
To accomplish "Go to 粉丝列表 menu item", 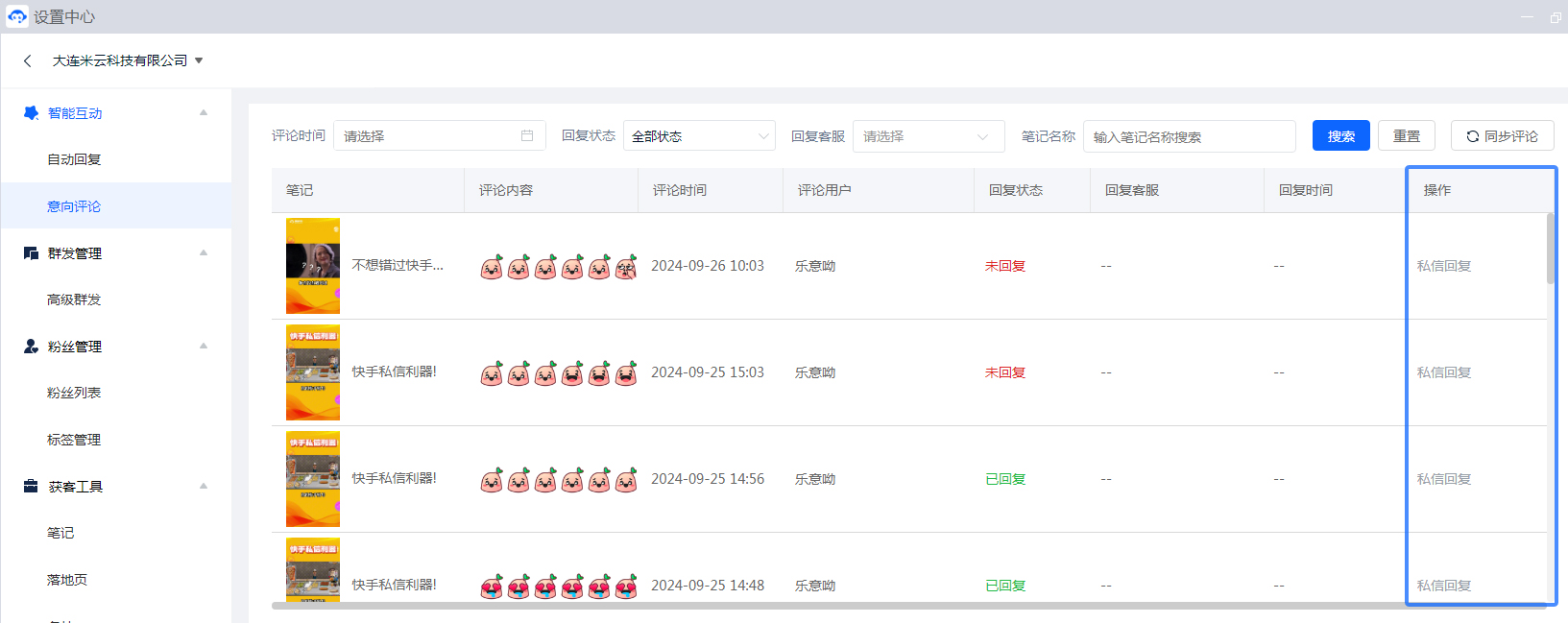I will point(74,393).
